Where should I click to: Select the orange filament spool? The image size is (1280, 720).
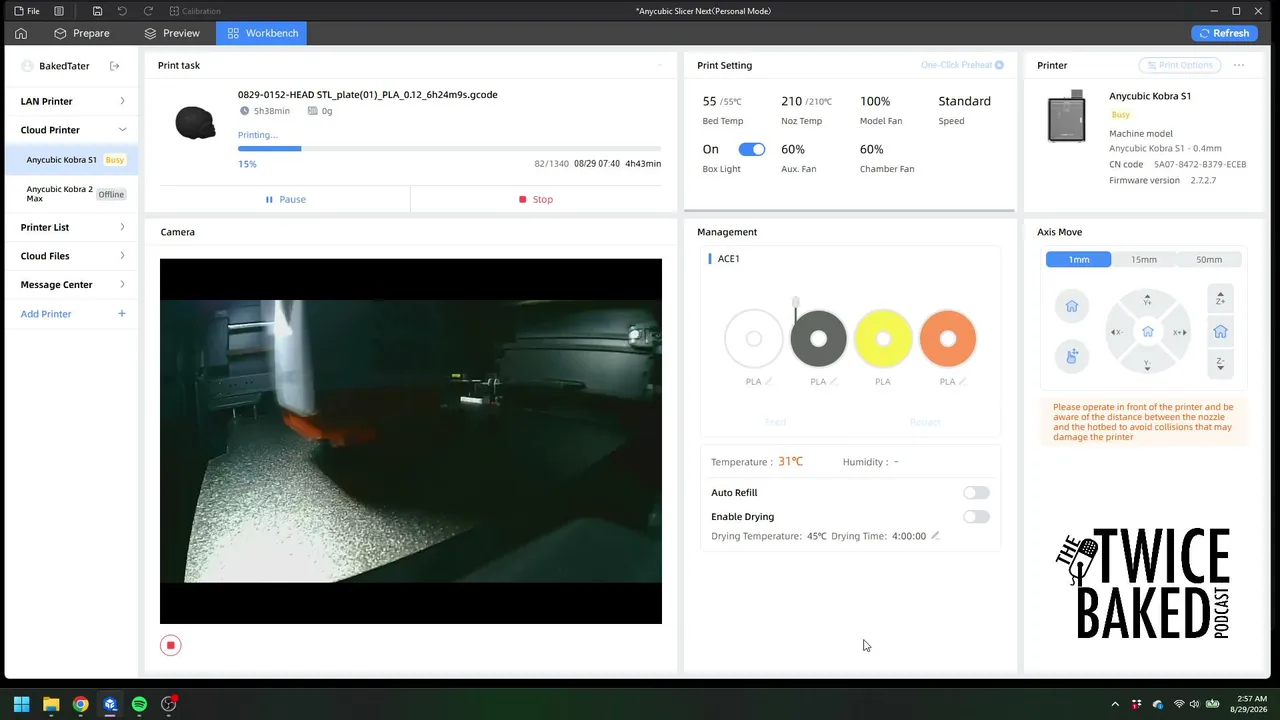pyautogui.click(x=948, y=339)
